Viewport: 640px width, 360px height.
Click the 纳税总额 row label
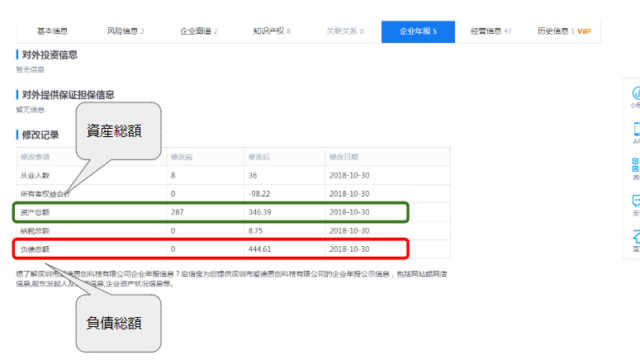tap(35, 231)
